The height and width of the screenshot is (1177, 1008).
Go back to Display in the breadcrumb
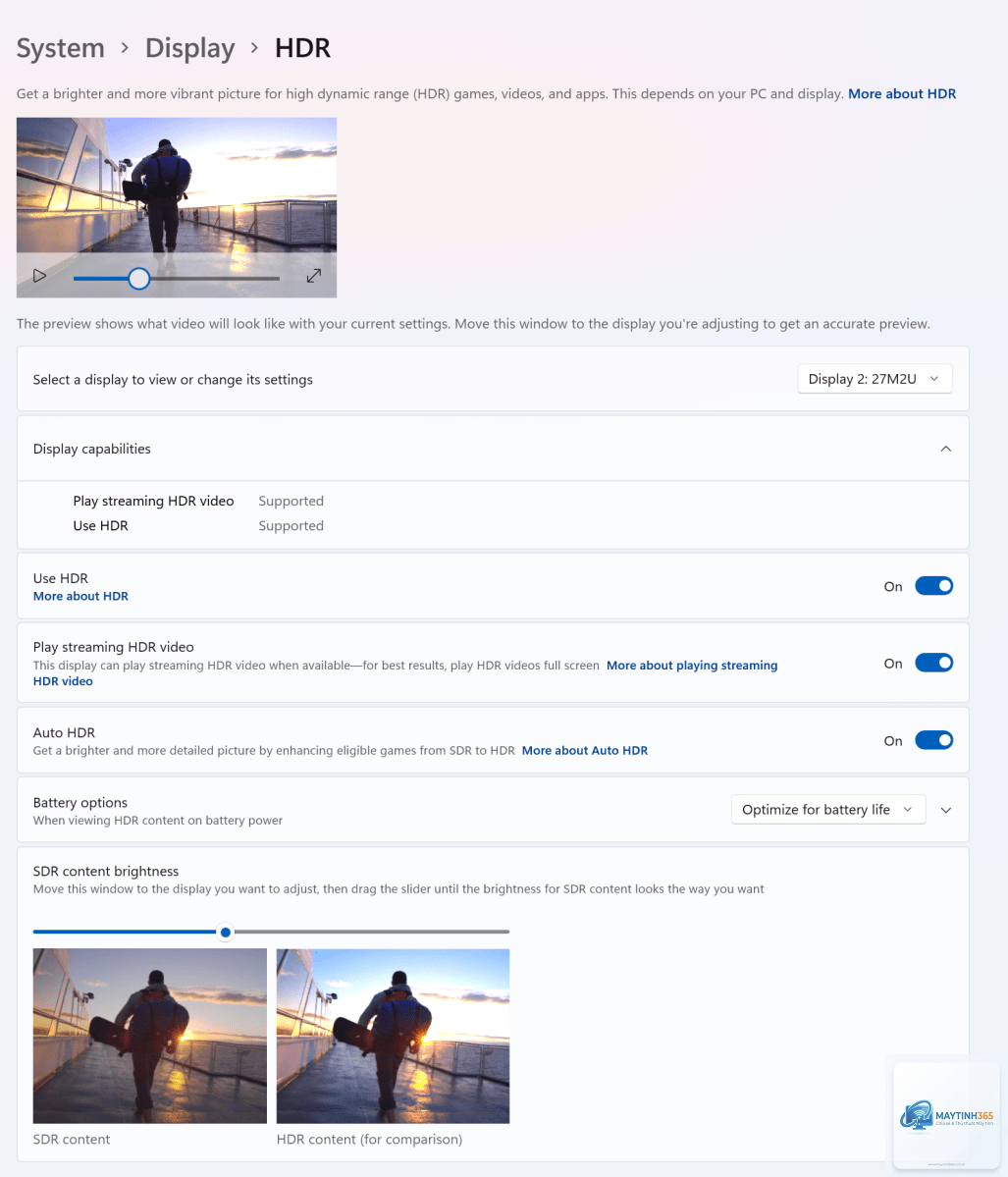click(x=189, y=48)
